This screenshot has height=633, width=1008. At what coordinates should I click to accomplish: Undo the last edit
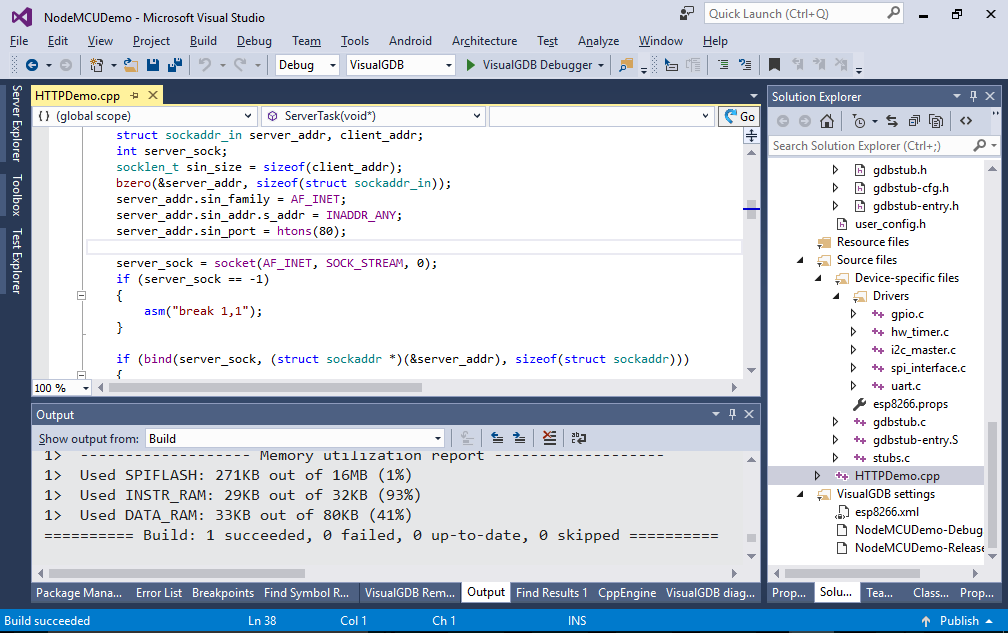[205, 65]
